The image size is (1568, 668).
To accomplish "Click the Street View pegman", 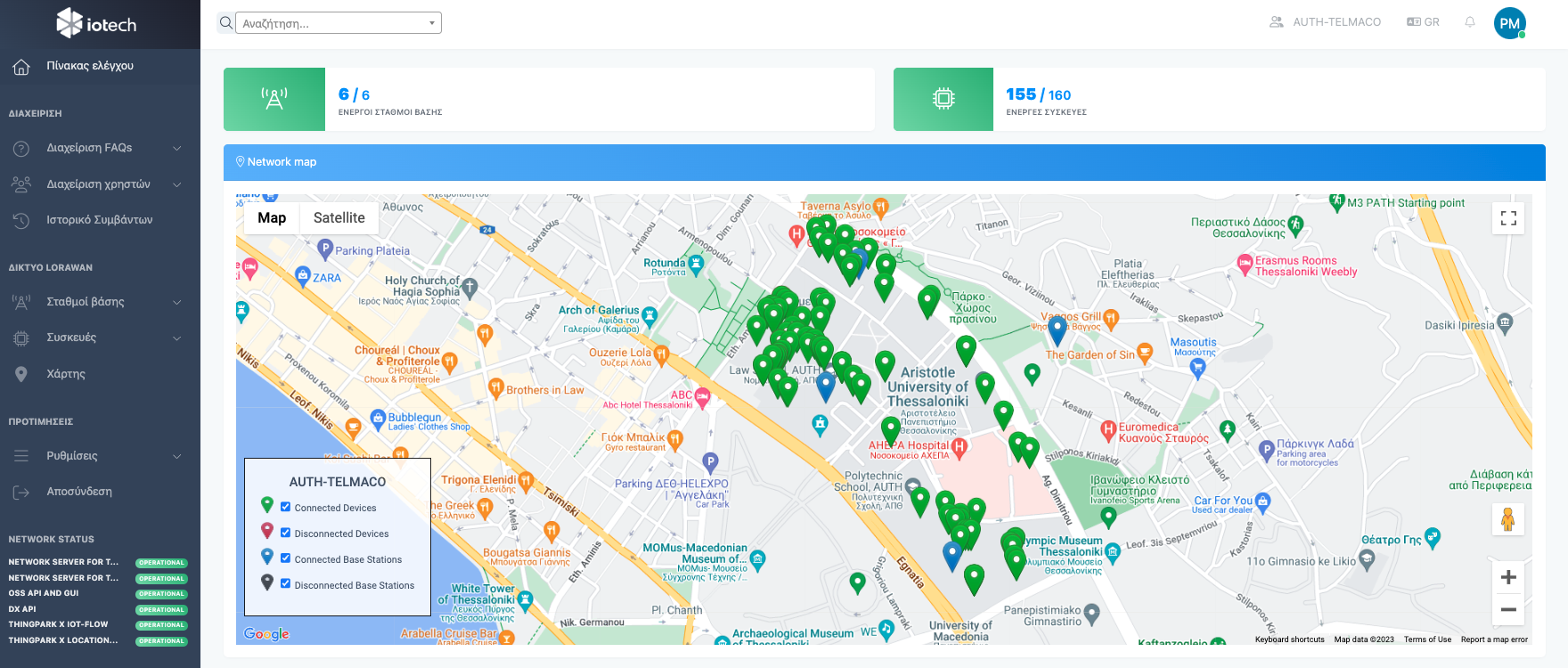I will click(1507, 518).
